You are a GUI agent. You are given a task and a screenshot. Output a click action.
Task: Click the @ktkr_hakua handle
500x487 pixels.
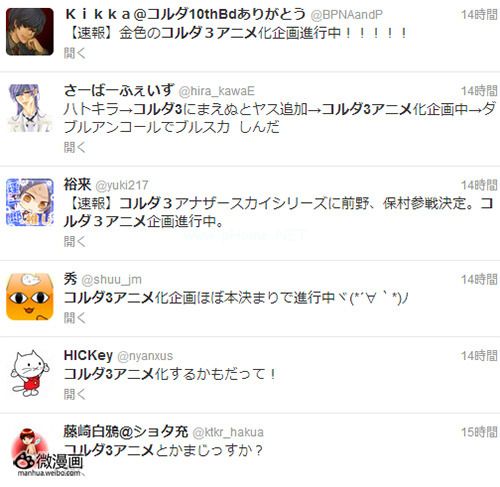click(x=228, y=432)
